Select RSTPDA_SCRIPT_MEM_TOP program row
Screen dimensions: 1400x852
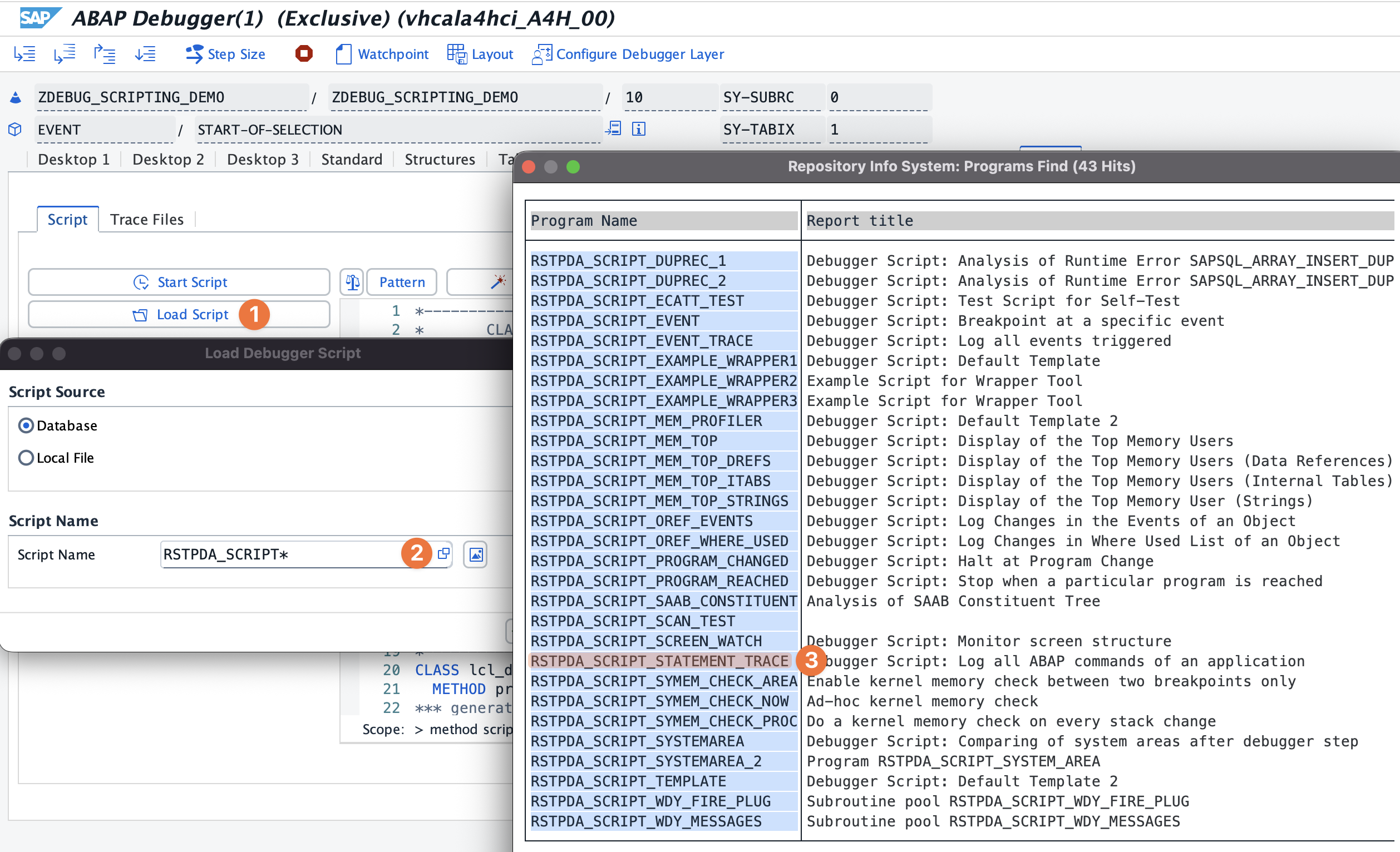664,442
